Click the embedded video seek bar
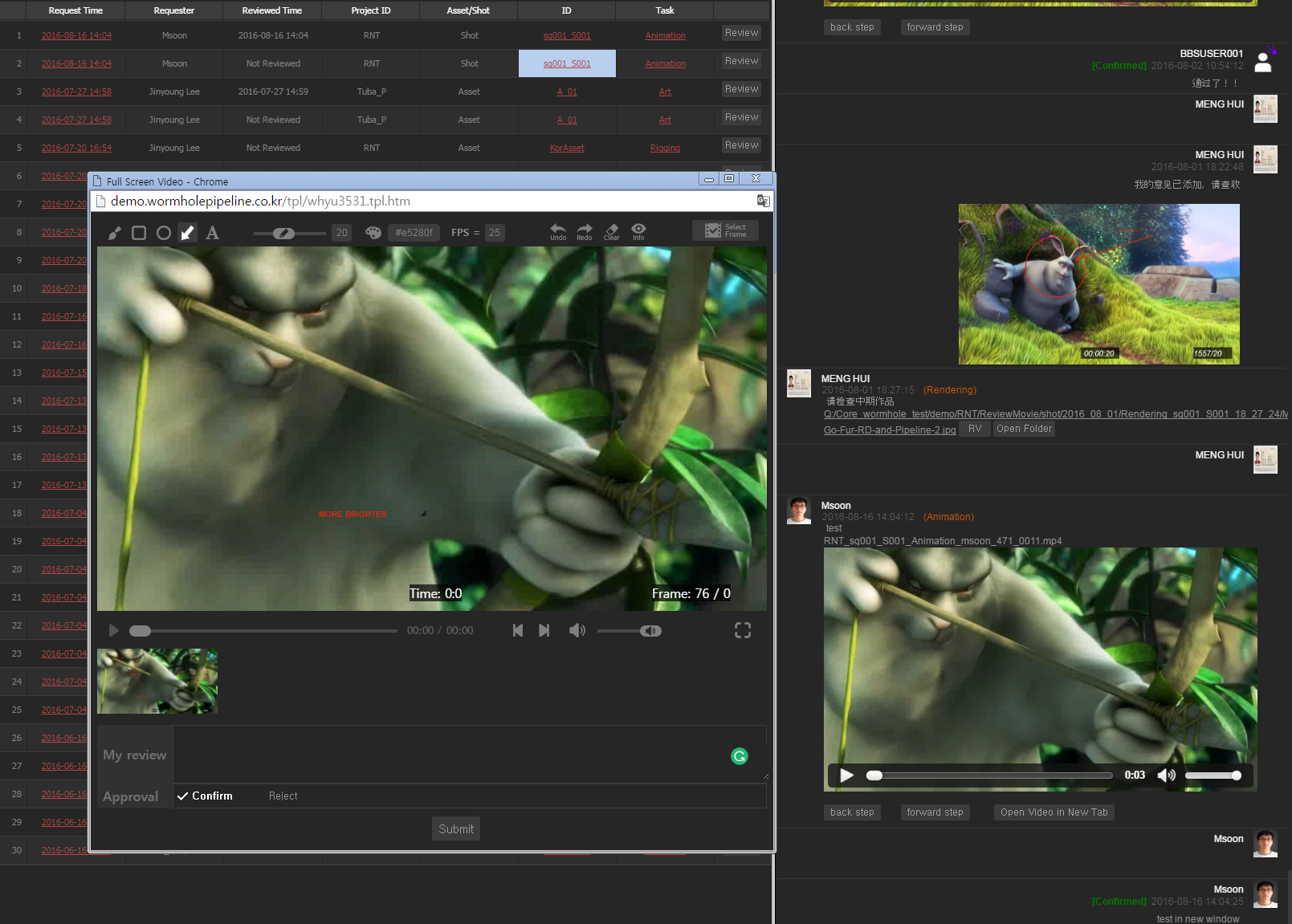1292x924 pixels. click(x=989, y=775)
